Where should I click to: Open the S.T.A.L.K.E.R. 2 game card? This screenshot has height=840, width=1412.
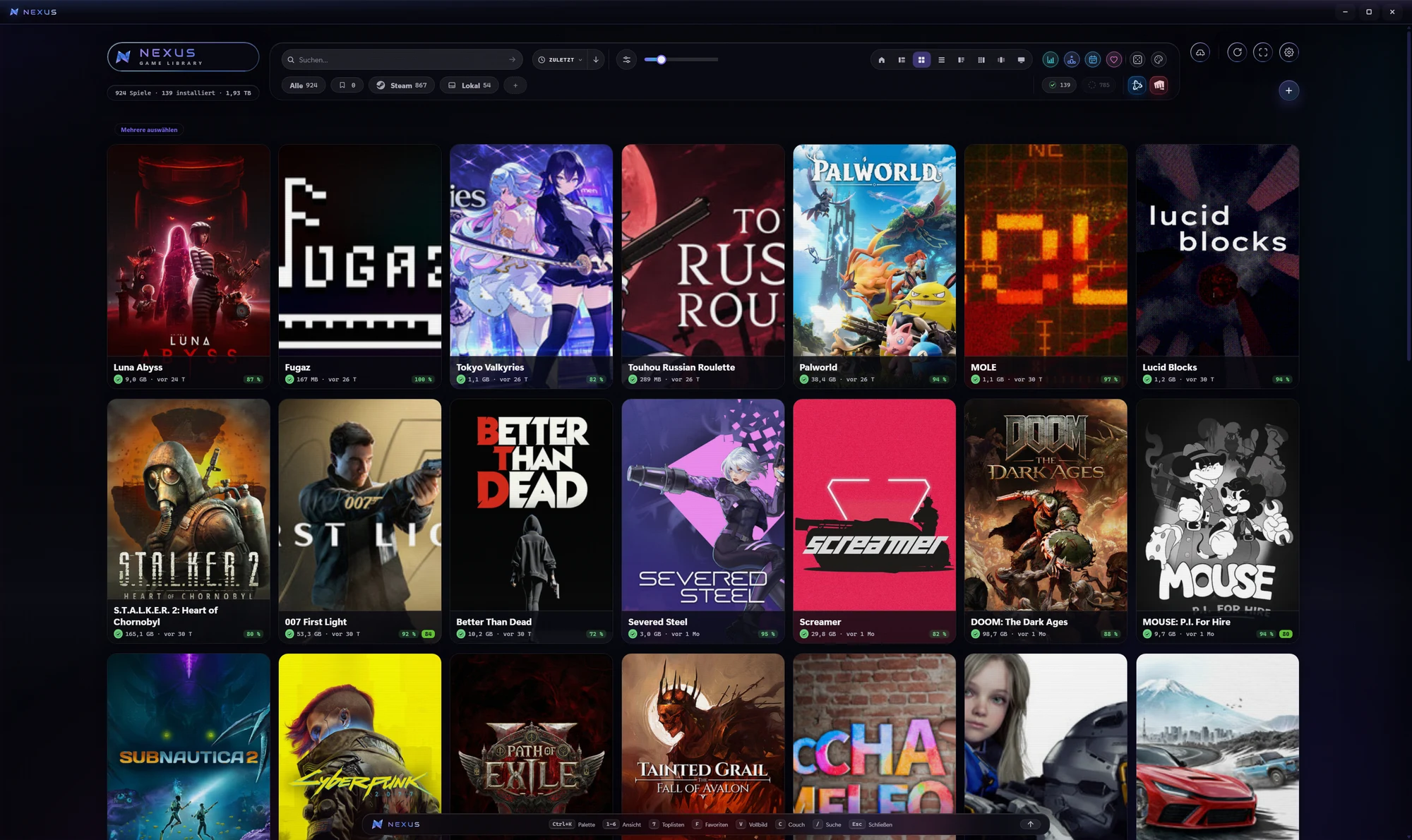[189, 521]
